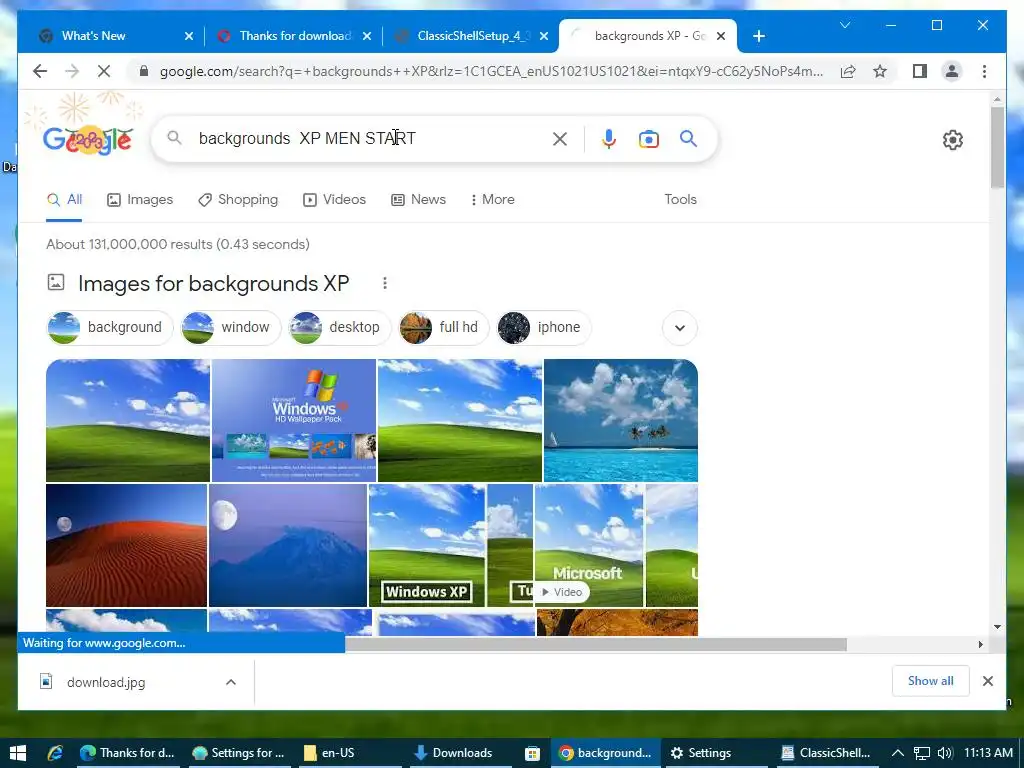1024x768 pixels.
Task: View site information via the padlock icon
Action: pos(144,71)
